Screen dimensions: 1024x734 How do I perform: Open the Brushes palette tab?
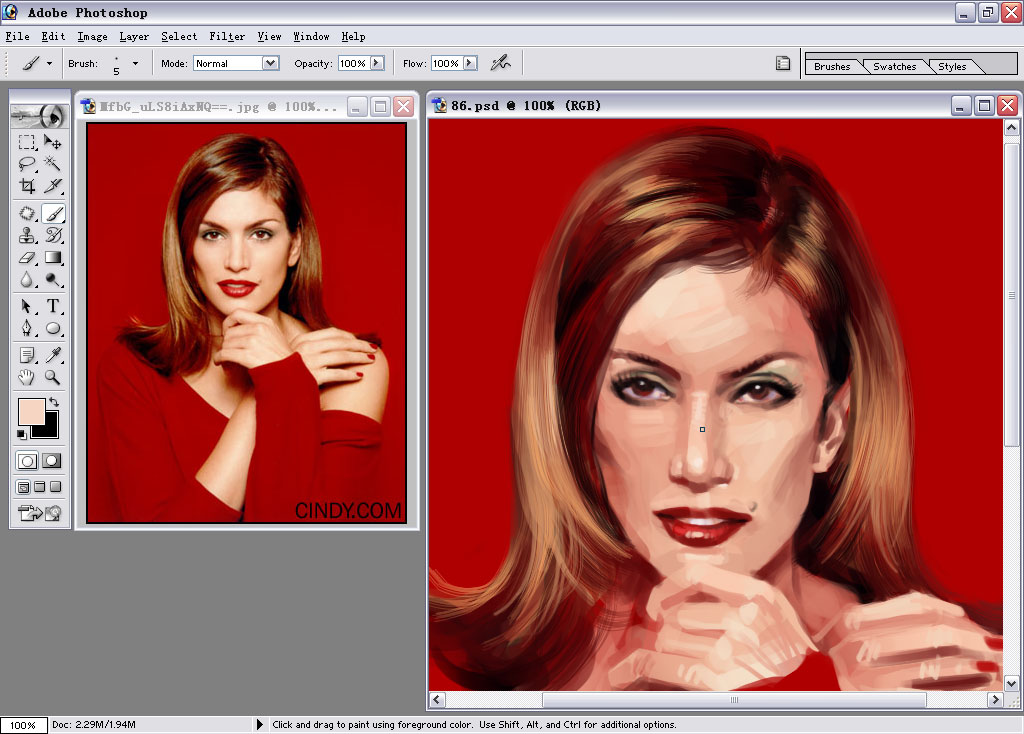(x=832, y=67)
